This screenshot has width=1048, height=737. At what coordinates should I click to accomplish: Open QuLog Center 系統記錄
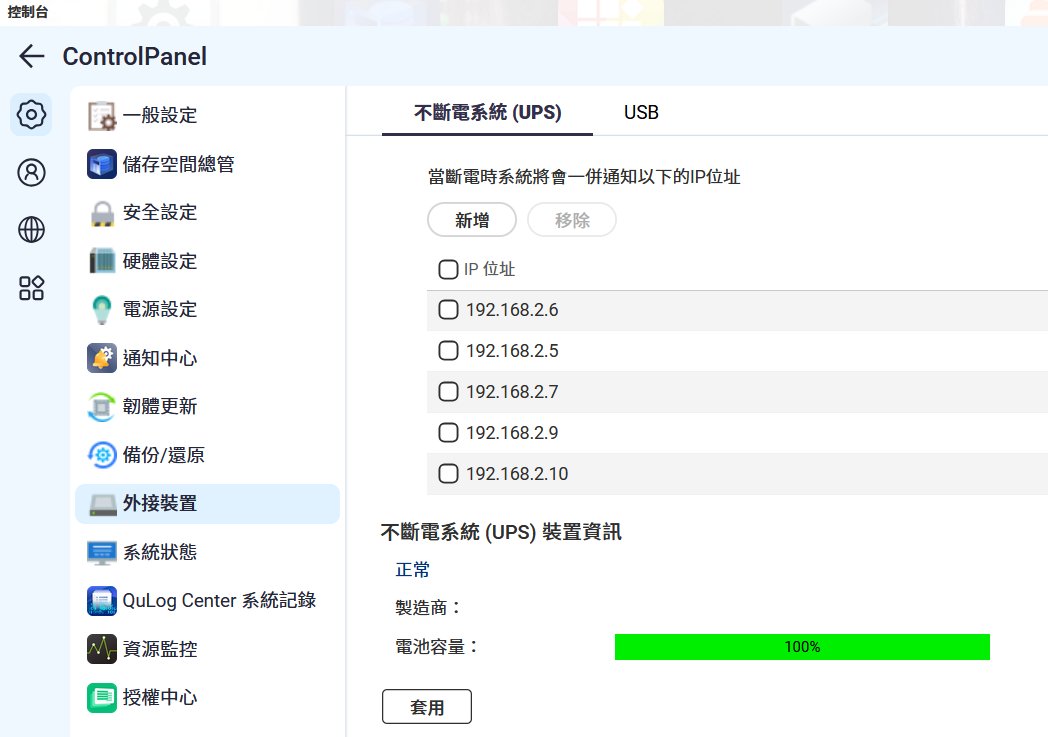pos(218,600)
